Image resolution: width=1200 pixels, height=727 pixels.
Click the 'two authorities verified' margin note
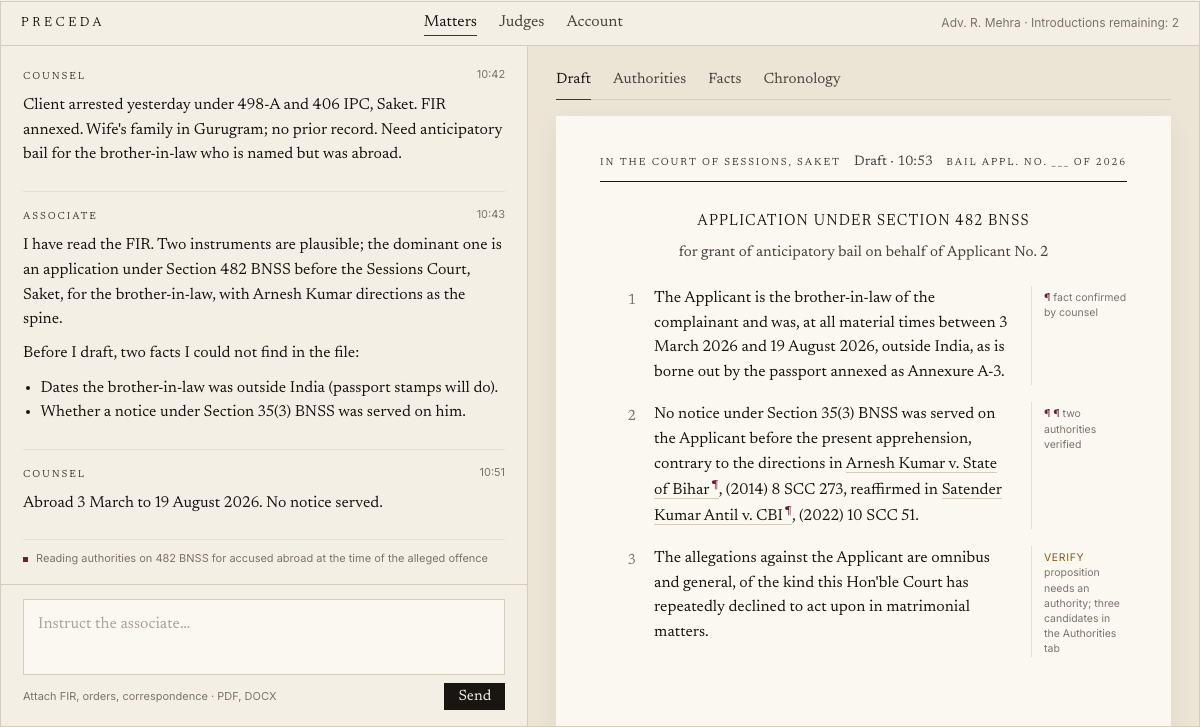tap(1070, 429)
